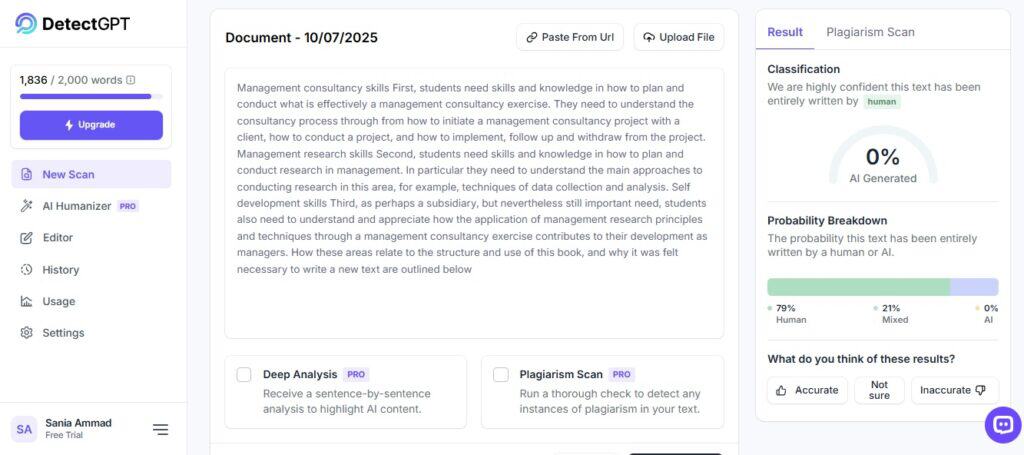Open the Usage chart icon

tap(26, 301)
